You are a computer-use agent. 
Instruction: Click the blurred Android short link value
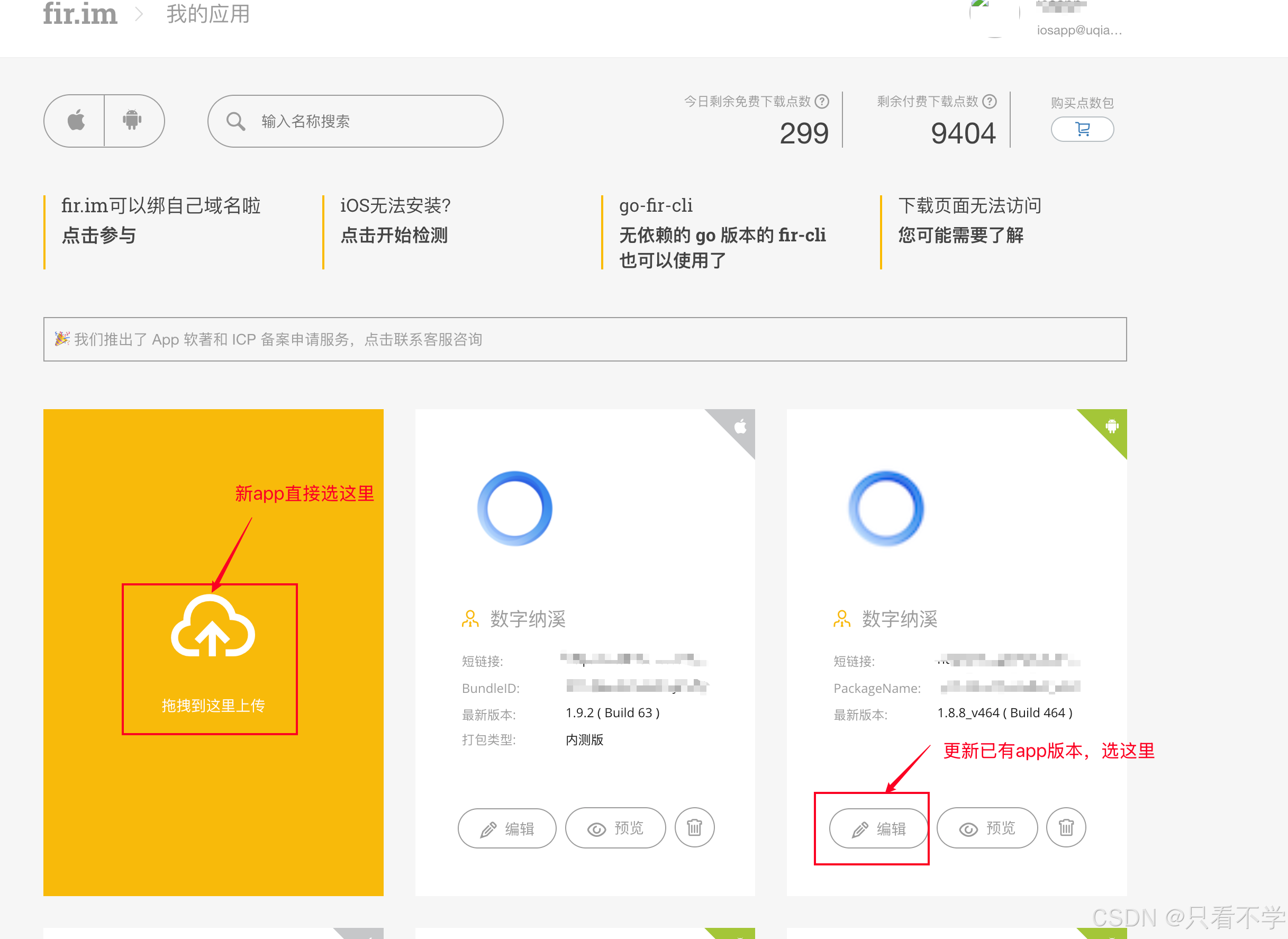1008,660
